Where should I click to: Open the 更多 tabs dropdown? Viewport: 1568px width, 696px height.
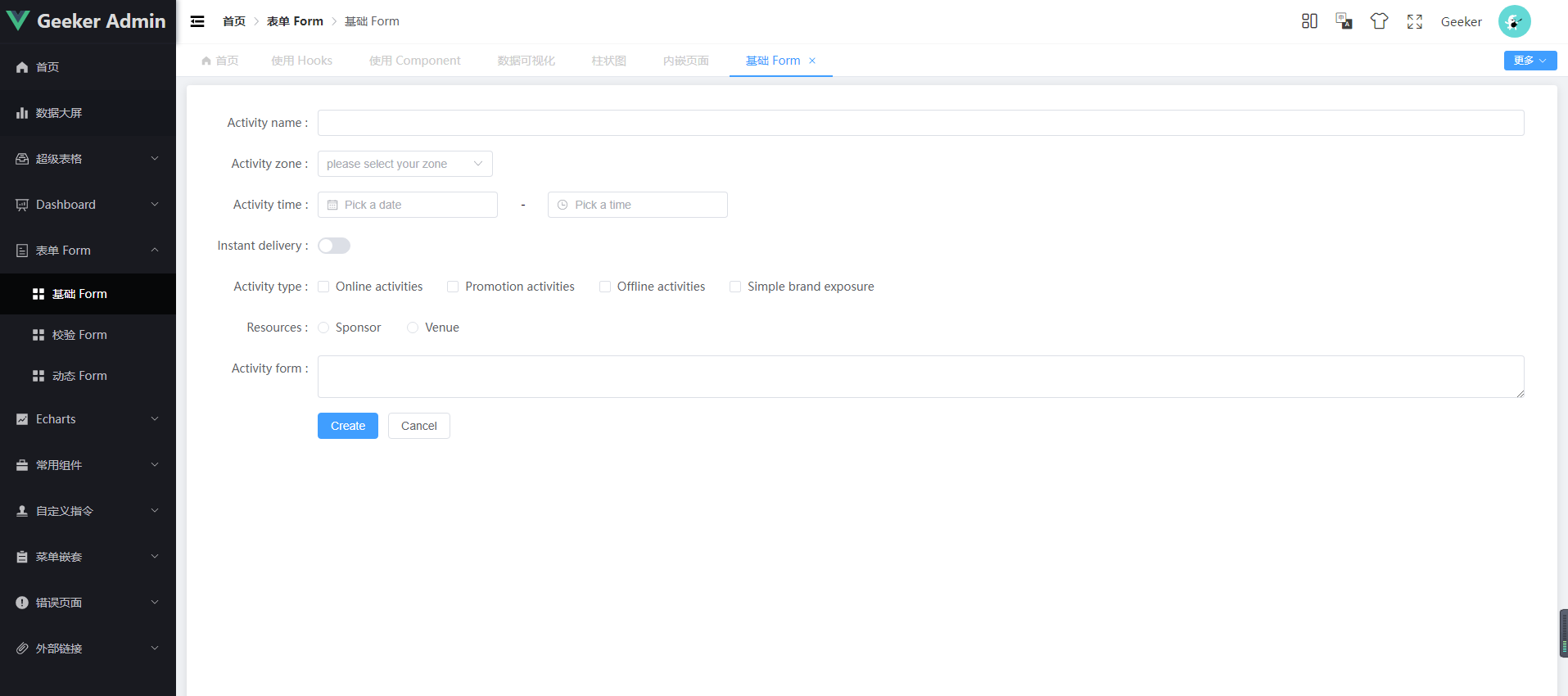click(x=1530, y=61)
